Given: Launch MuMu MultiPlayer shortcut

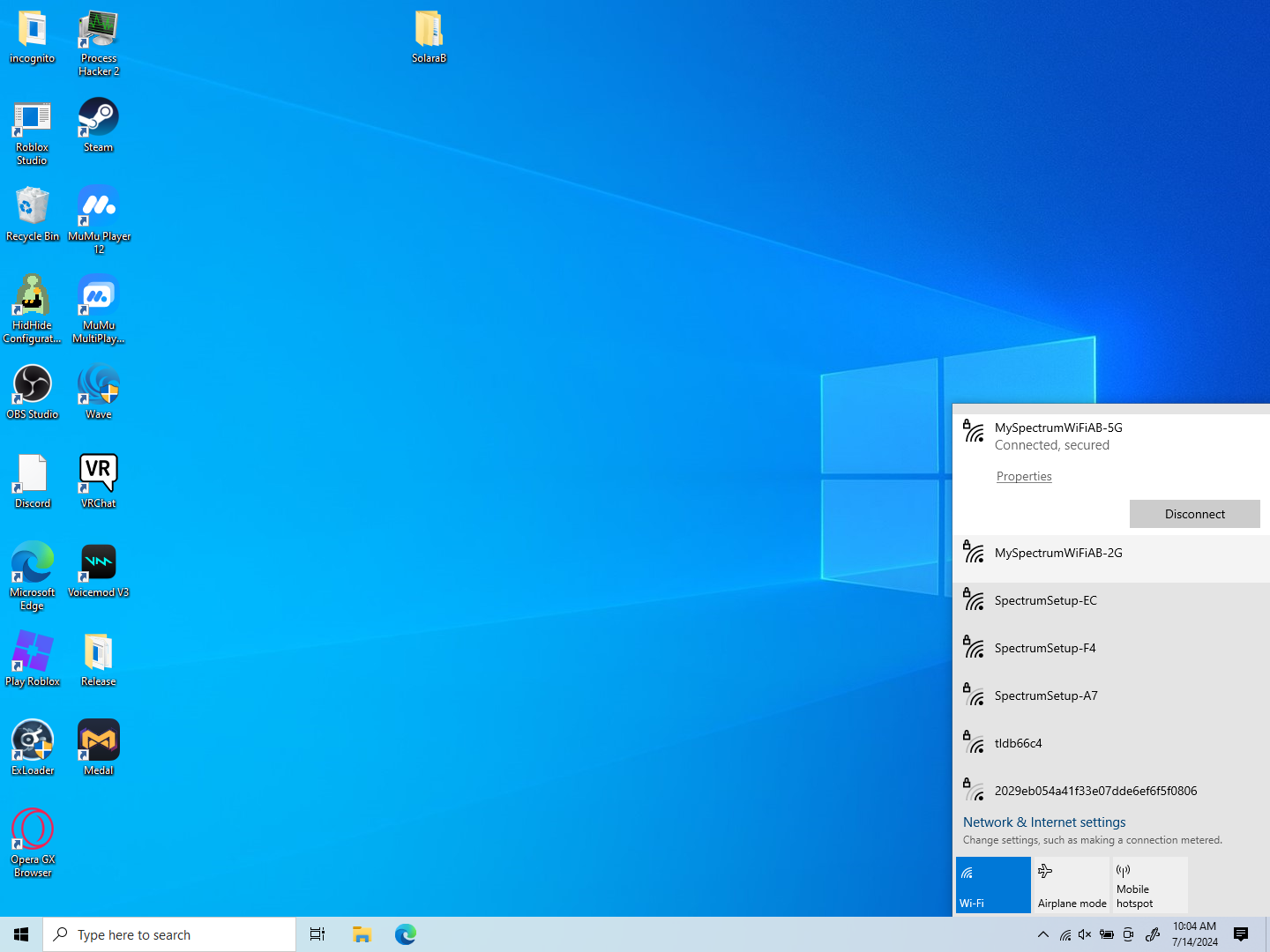Looking at the screenshot, I should click(99, 310).
